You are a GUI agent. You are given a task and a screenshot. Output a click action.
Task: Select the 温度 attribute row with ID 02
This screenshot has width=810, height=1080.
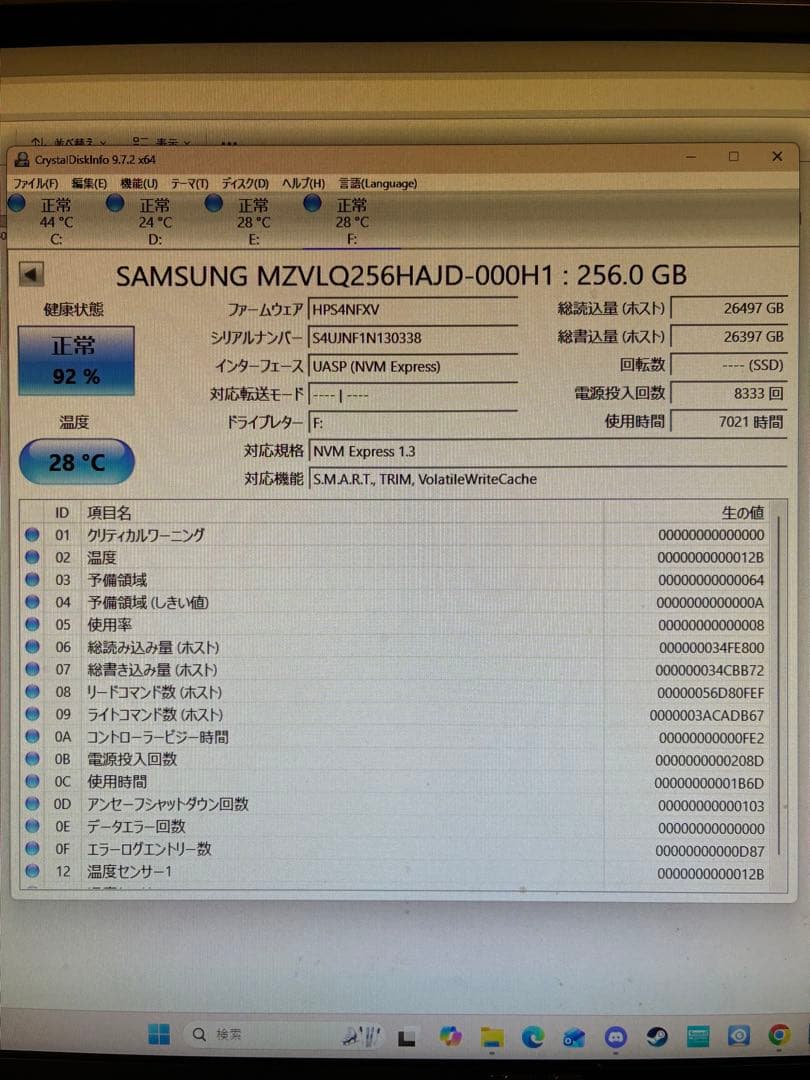click(397, 557)
